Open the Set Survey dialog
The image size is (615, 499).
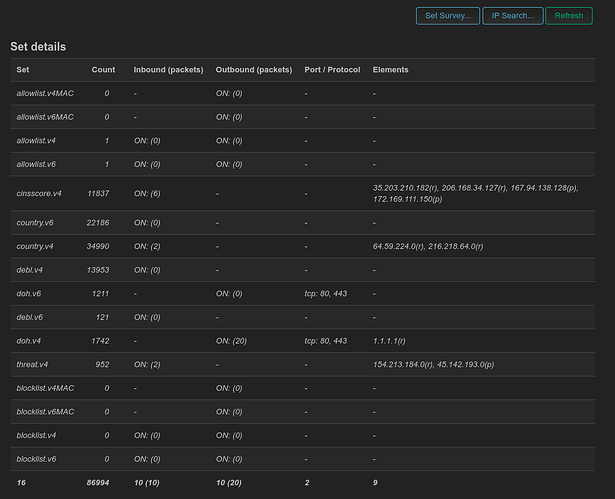click(x=448, y=16)
